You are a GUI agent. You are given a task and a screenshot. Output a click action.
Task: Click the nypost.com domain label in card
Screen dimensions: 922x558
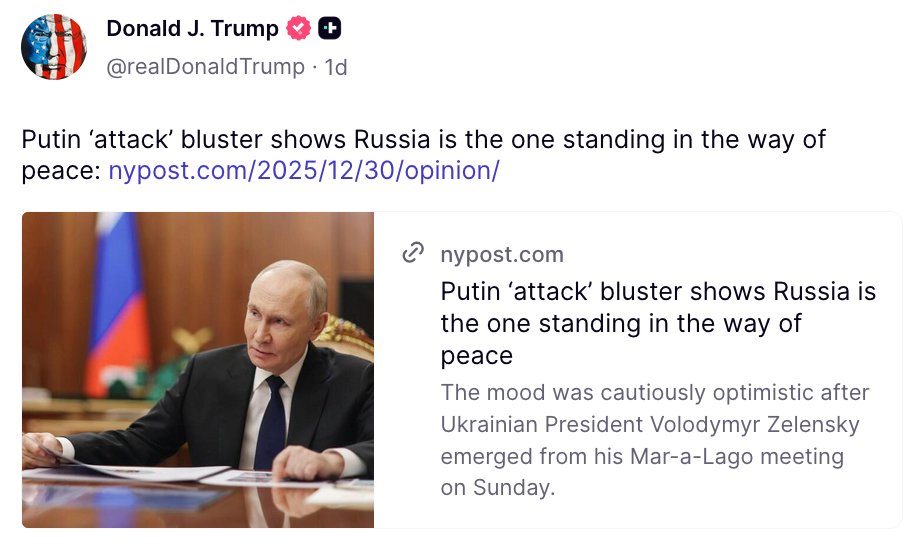[x=502, y=254]
